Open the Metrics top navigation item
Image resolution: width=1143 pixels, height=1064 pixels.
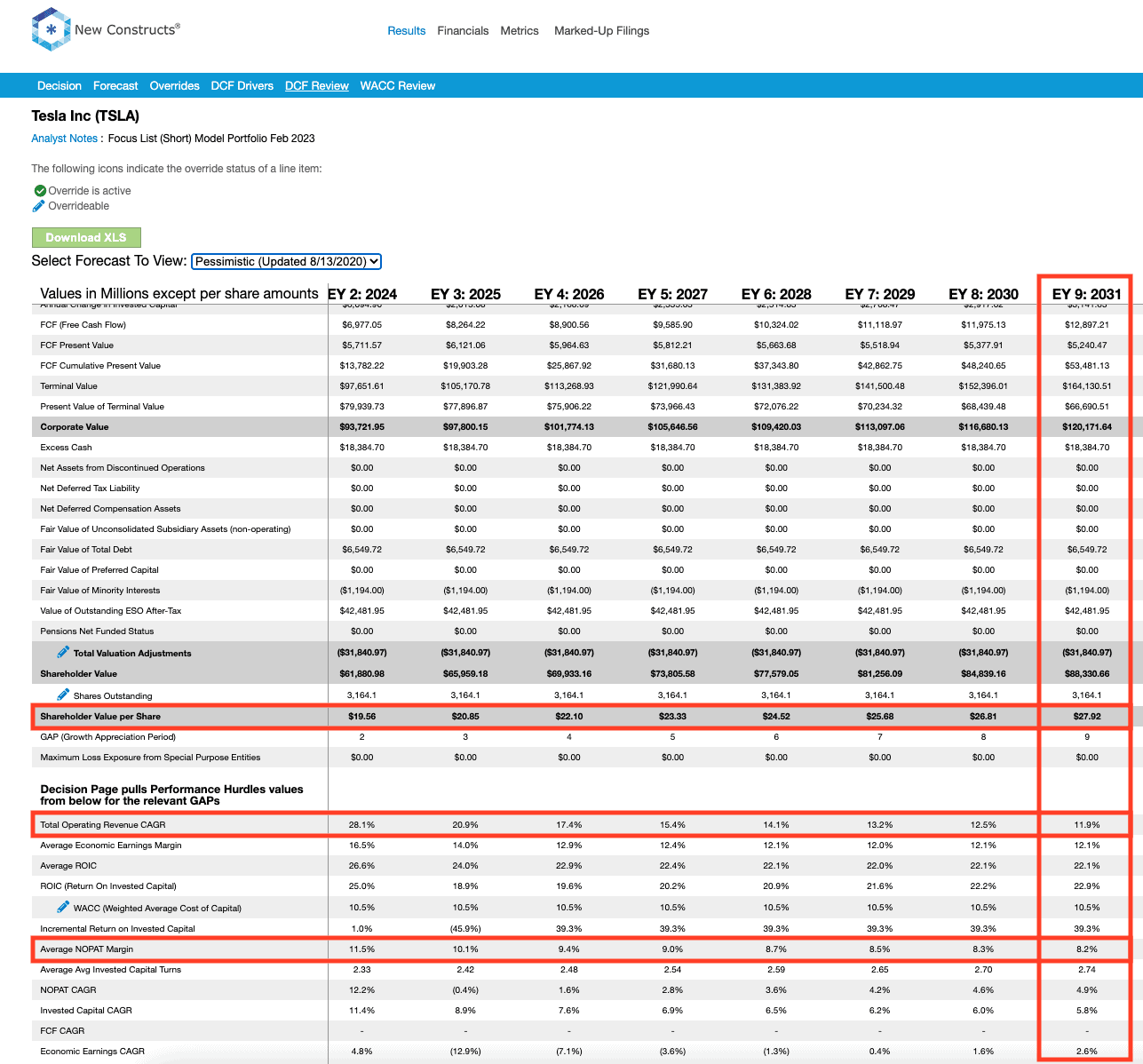click(520, 30)
